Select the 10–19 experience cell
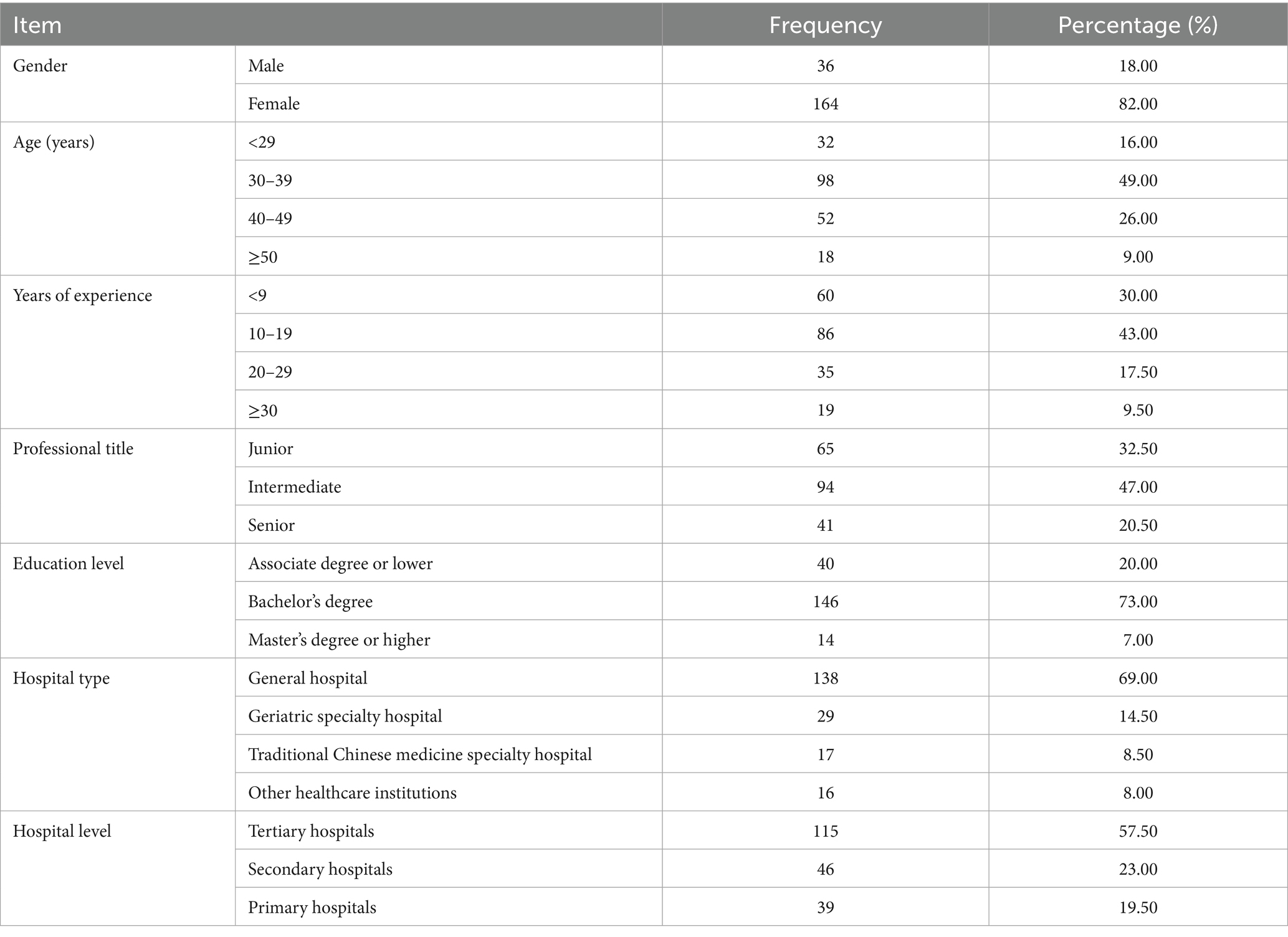The width and height of the screenshot is (1288, 937). tap(270, 334)
